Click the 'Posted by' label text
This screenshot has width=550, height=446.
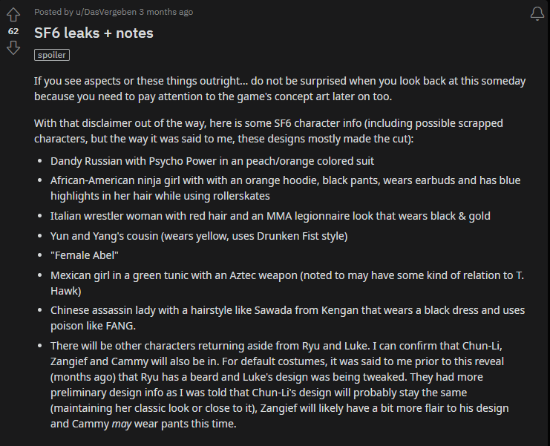tap(53, 12)
